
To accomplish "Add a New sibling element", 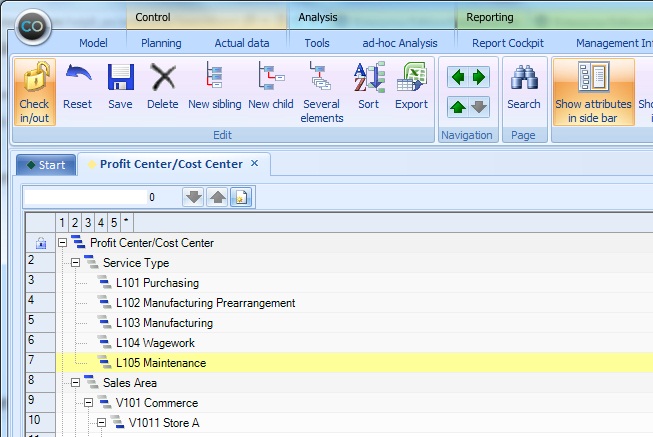I will [x=215, y=86].
